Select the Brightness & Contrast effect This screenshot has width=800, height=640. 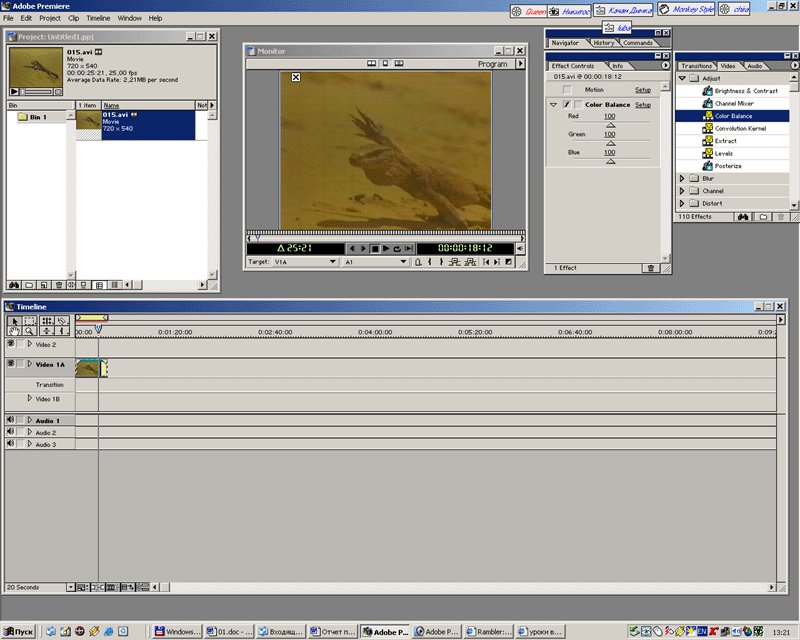coord(747,91)
